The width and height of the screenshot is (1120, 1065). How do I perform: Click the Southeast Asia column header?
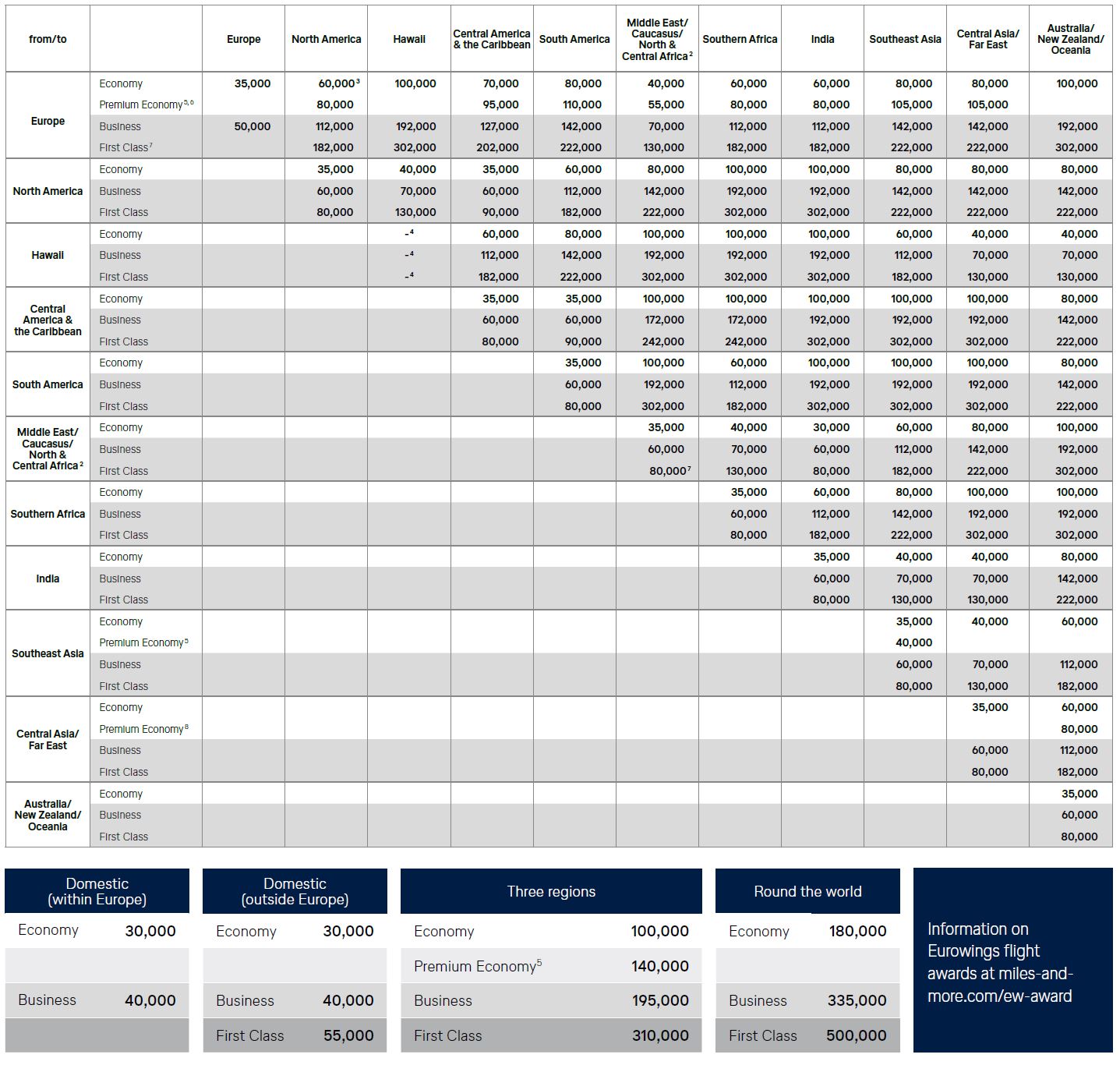[x=905, y=39]
